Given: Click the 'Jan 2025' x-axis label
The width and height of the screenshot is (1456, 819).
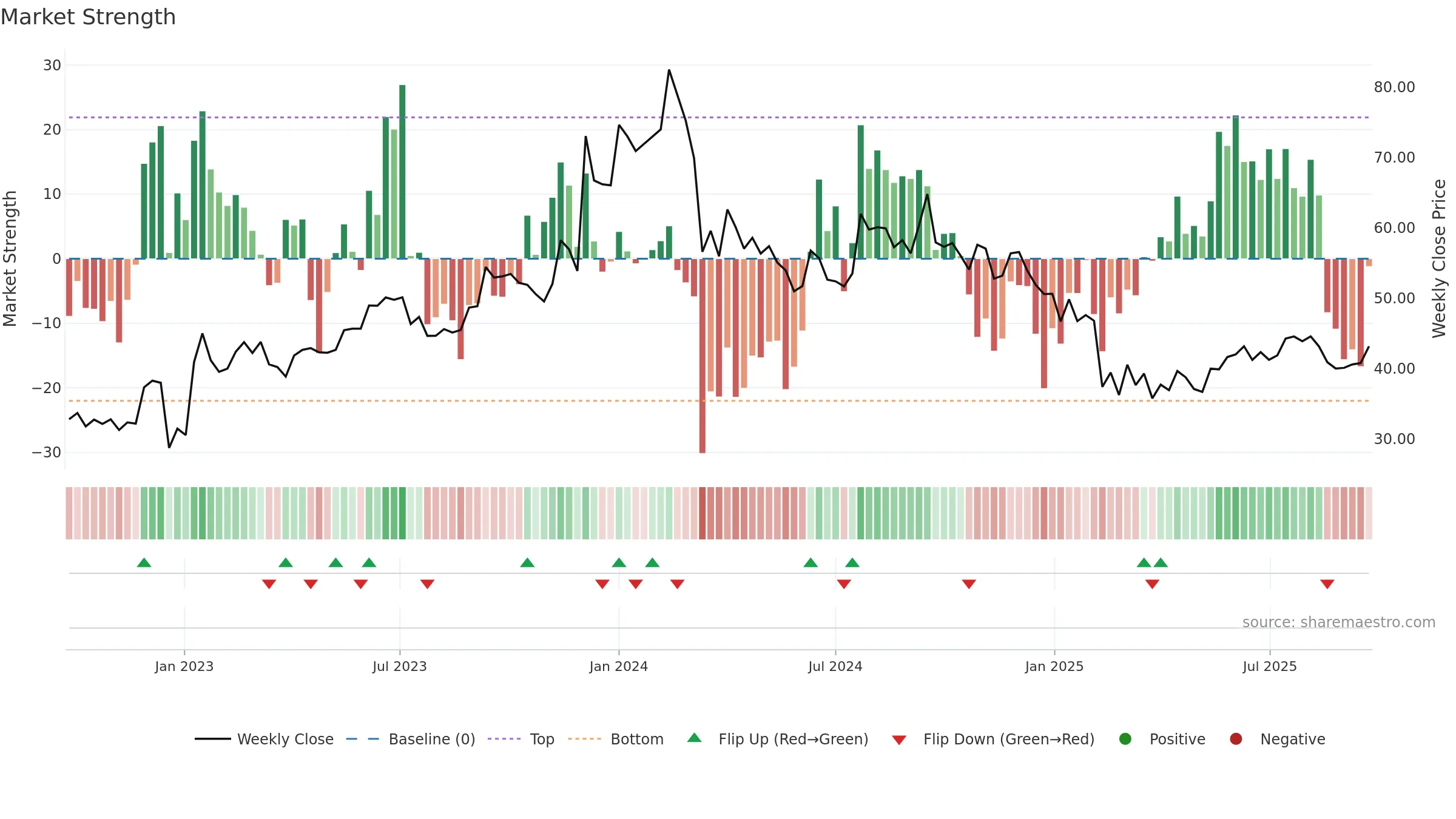Looking at the screenshot, I should click(1054, 666).
